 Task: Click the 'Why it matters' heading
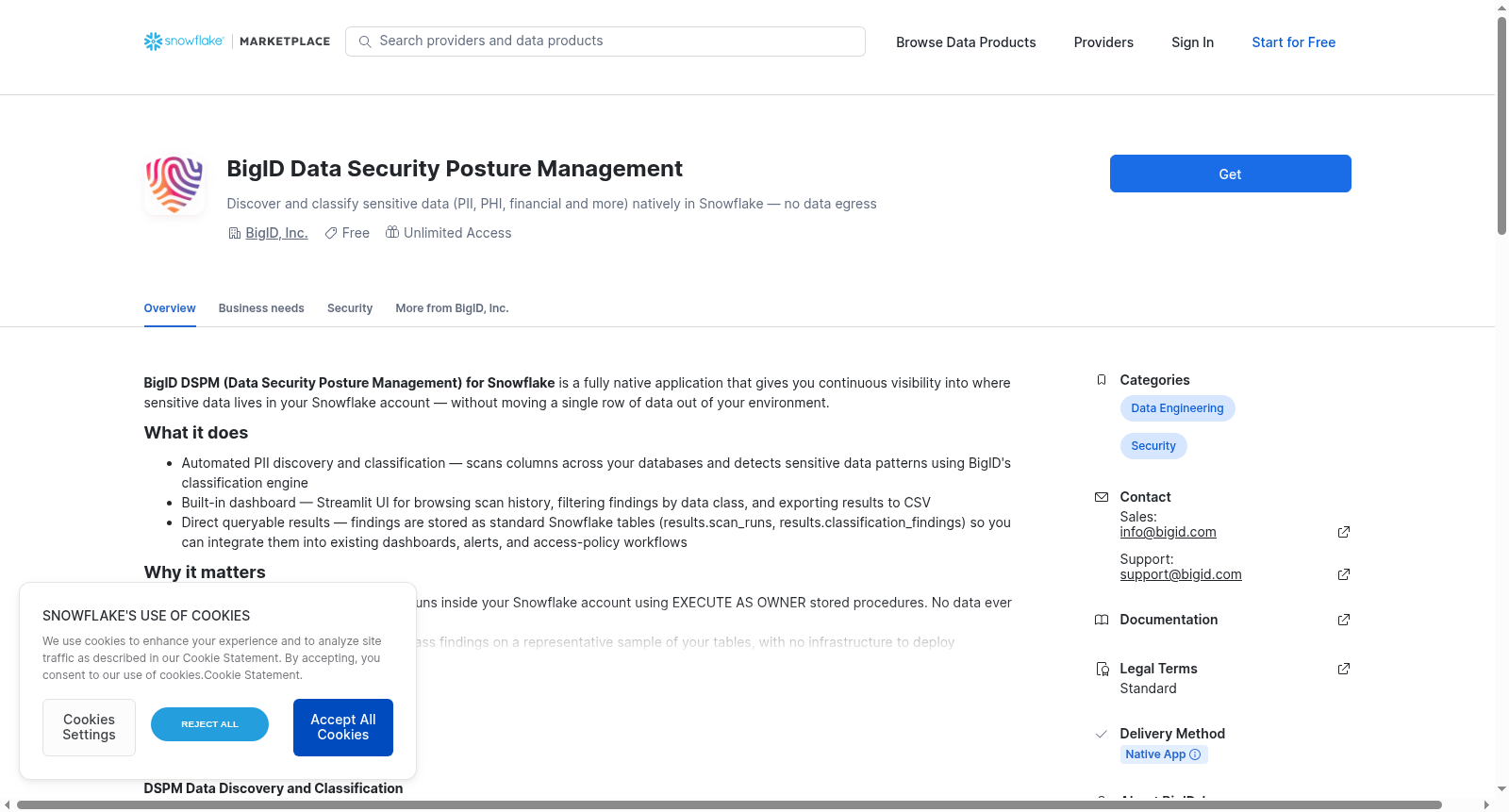pyautogui.click(x=205, y=572)
